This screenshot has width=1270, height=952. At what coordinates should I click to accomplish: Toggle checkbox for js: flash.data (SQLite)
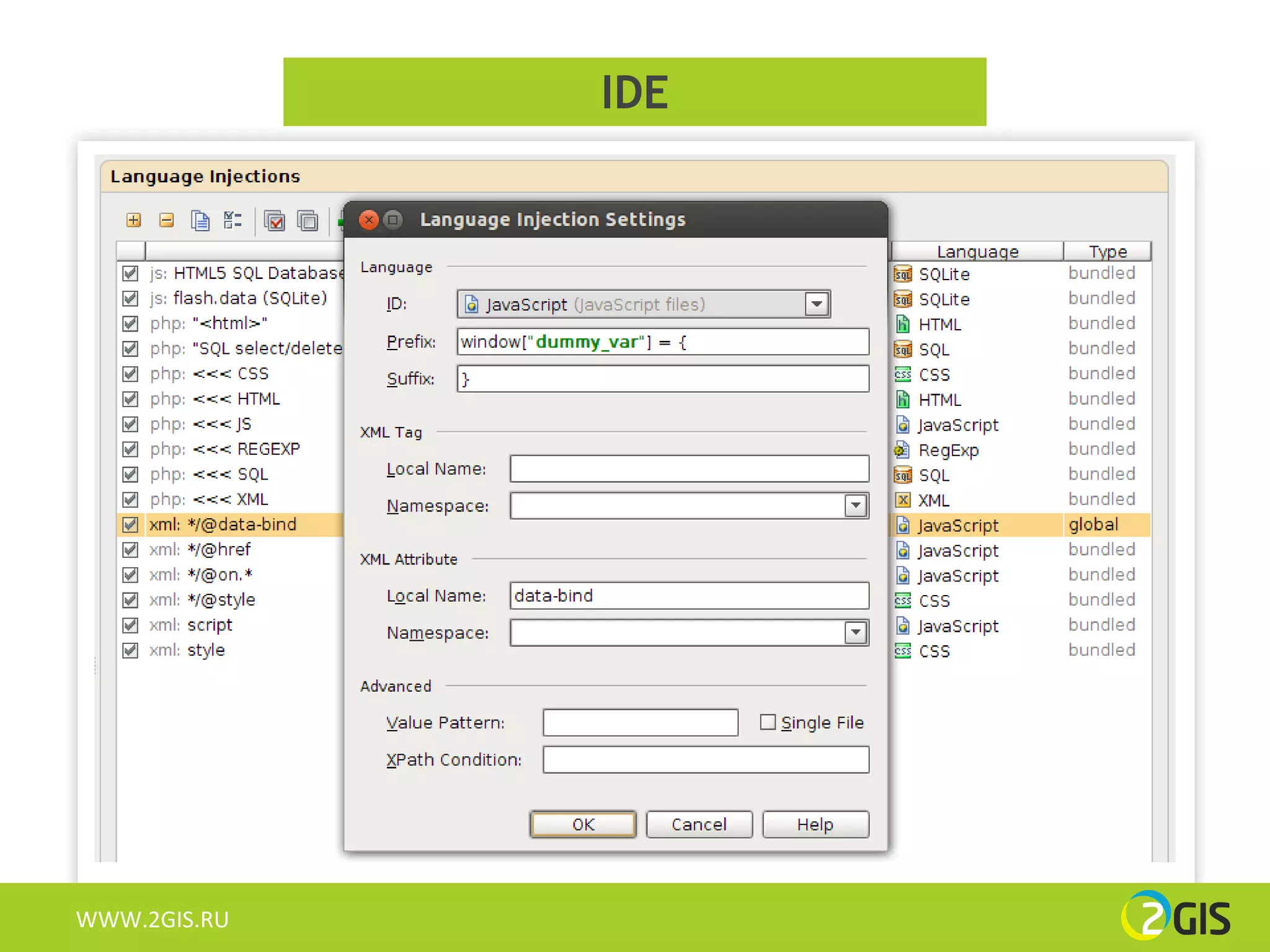130,299
